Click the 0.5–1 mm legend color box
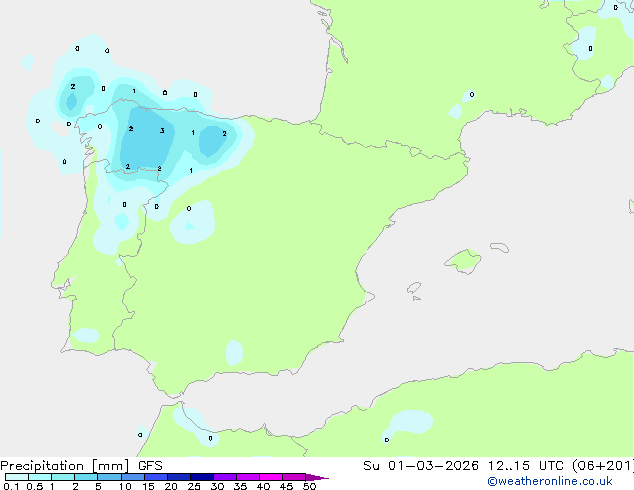The height and width of the screenshot is (490, 634). tap(40, 477)
